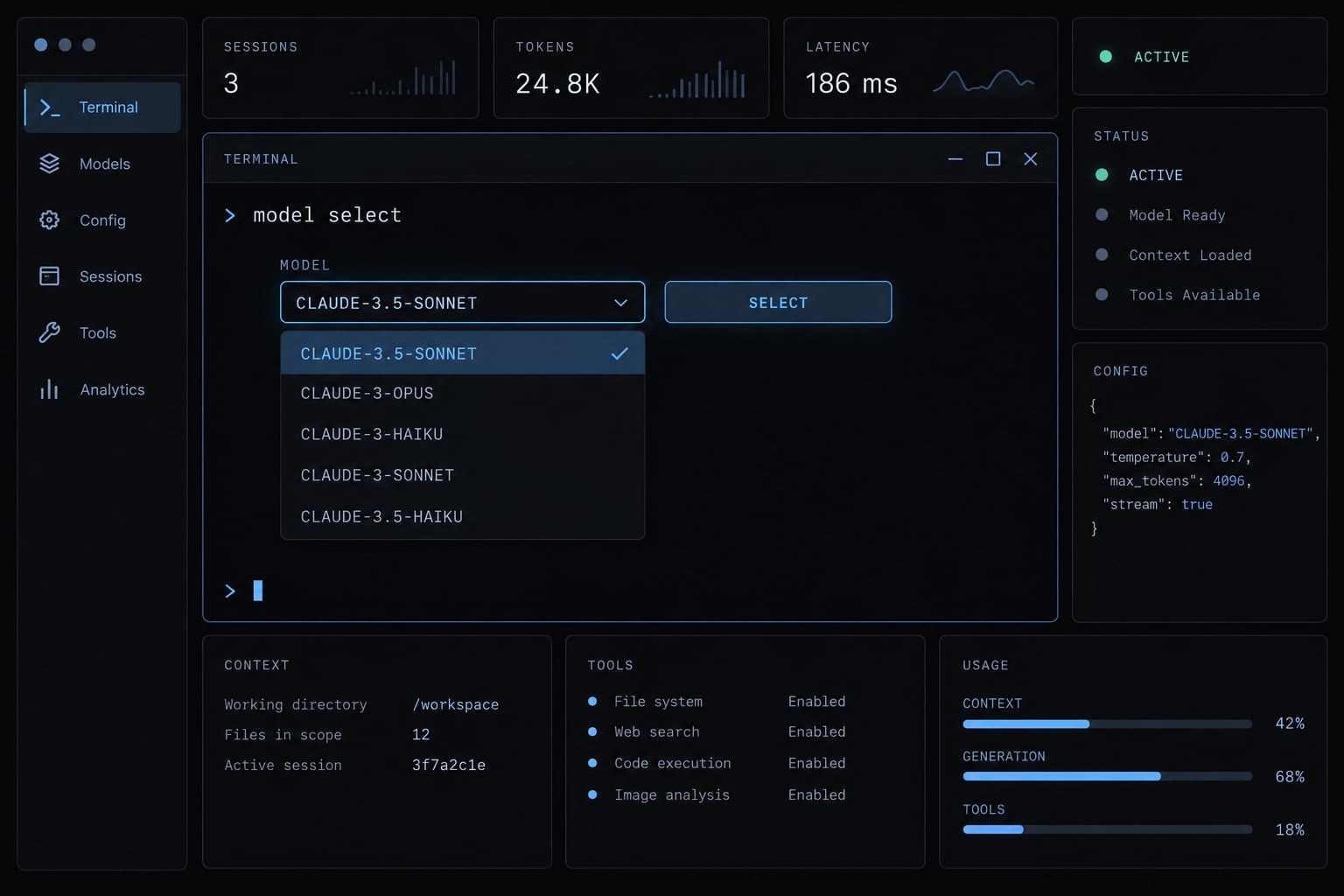The height and width of the screenshot is (896, 1344).
Task: Click the Tools Available status dot
Action: tap(1102, 295)
